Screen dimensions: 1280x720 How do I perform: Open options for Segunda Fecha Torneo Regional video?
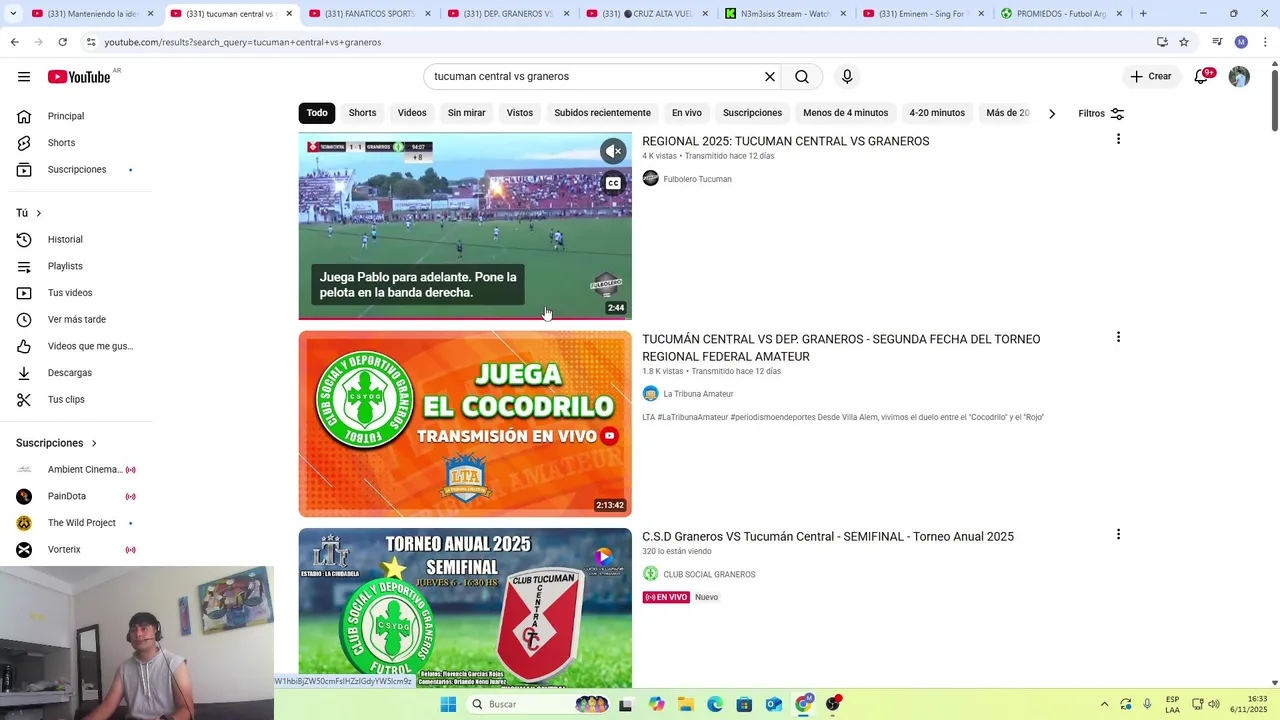1118,338
